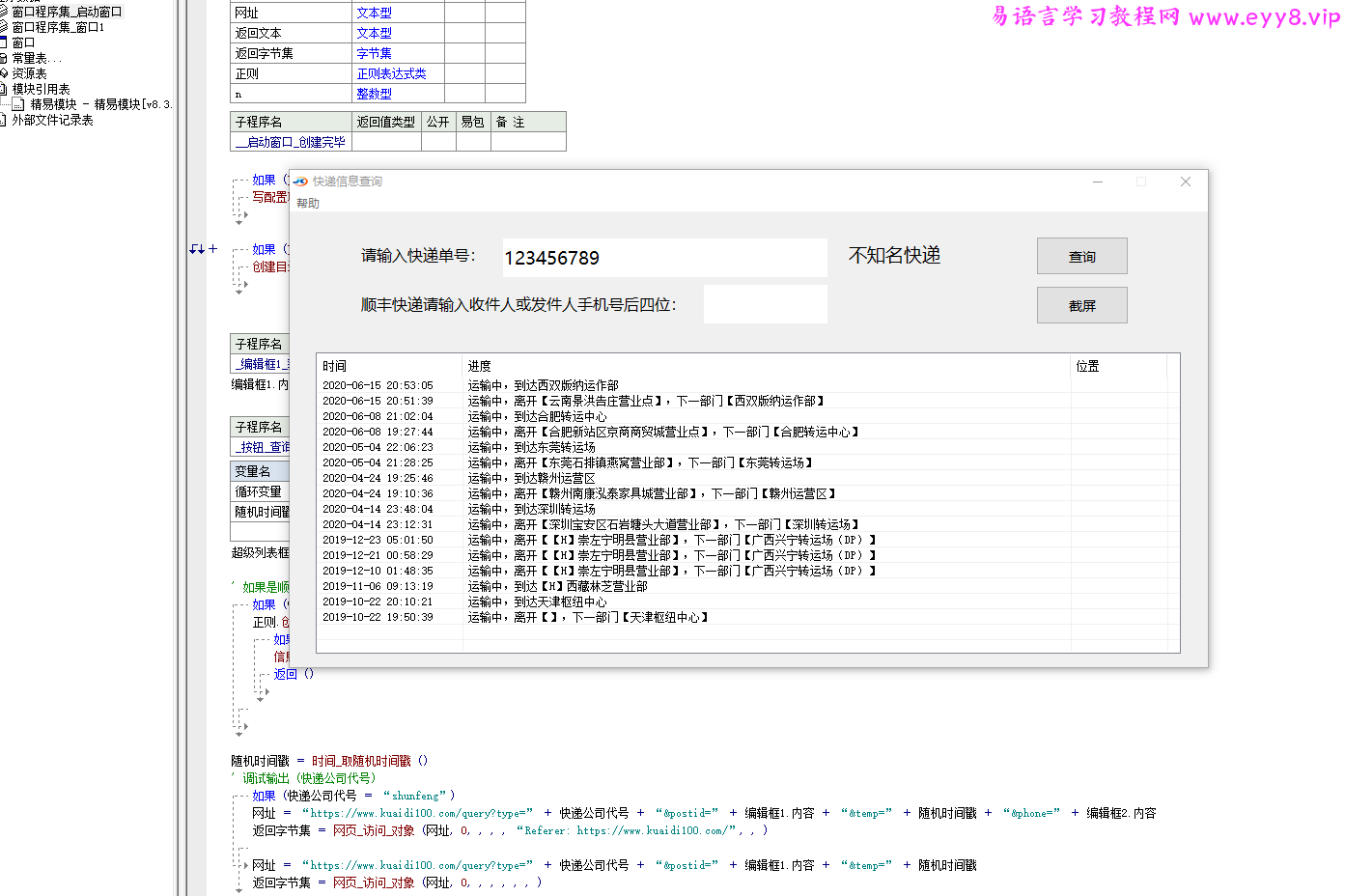Click the 返回 () code statement
1345x896 pixels.
click(x=294, y=674)
